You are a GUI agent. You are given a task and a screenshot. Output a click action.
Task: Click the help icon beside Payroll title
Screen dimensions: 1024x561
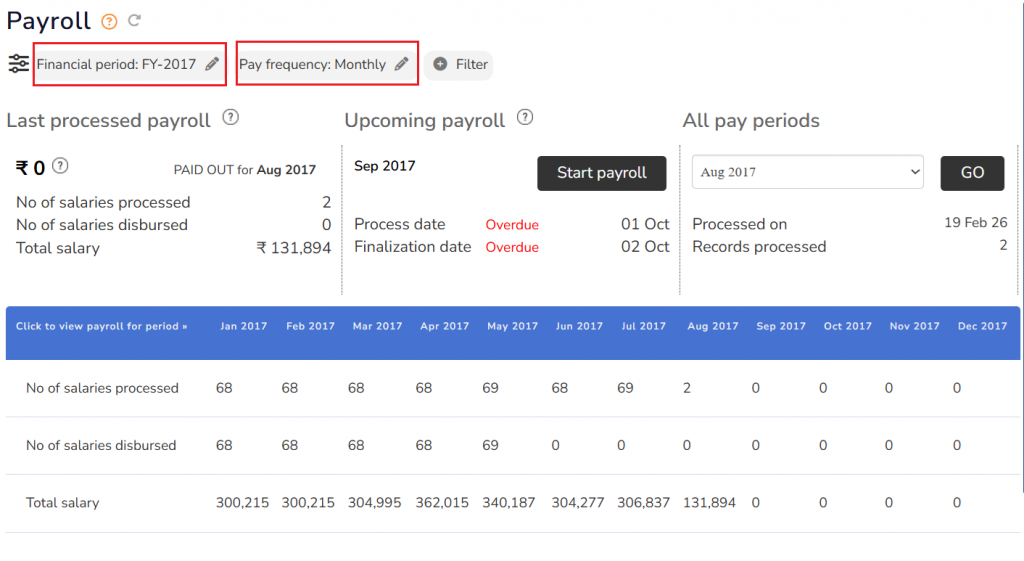[x=109, y=21]
